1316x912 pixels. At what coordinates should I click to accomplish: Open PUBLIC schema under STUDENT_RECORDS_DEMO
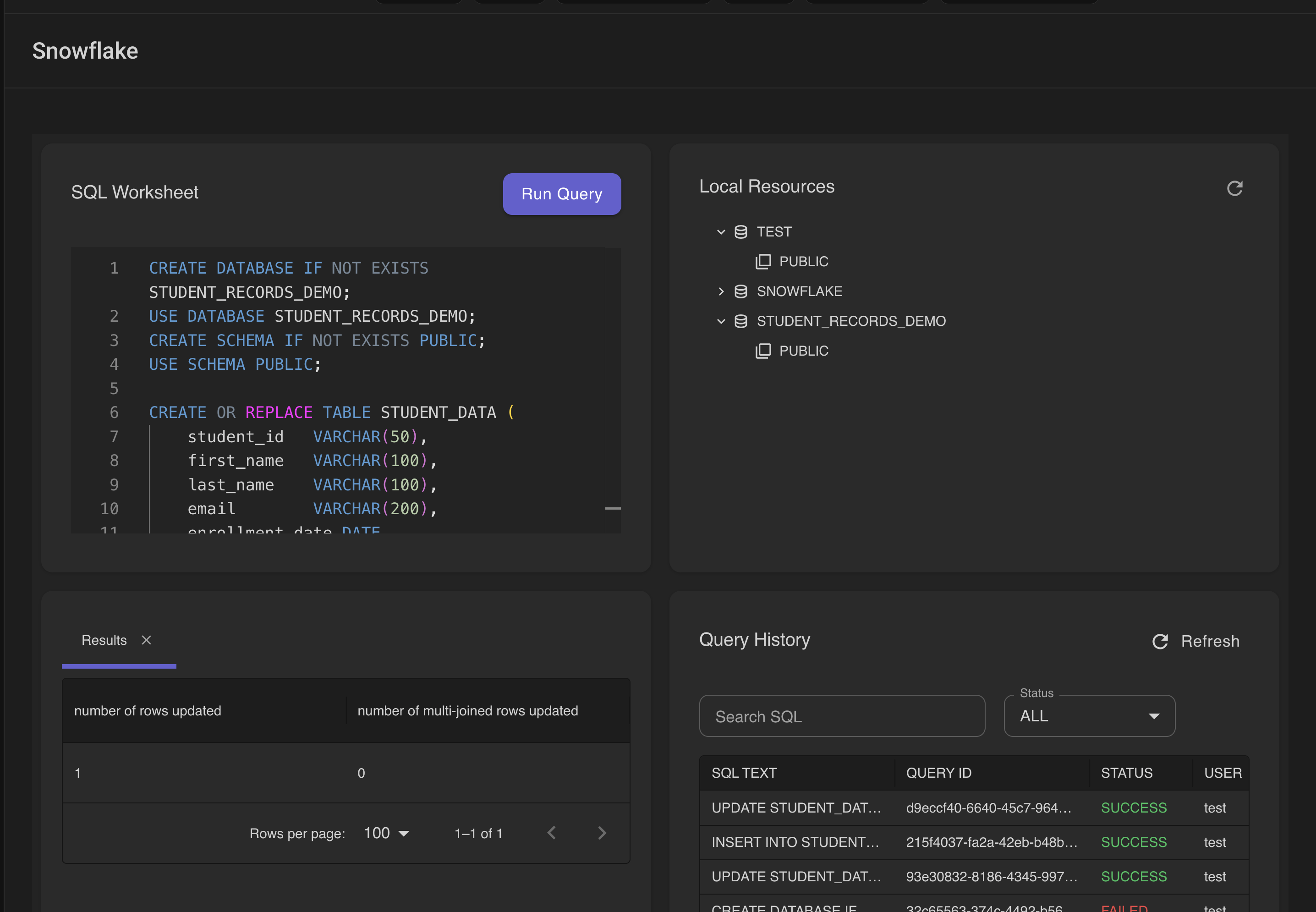pyautogui.click(x=804, y=351)
